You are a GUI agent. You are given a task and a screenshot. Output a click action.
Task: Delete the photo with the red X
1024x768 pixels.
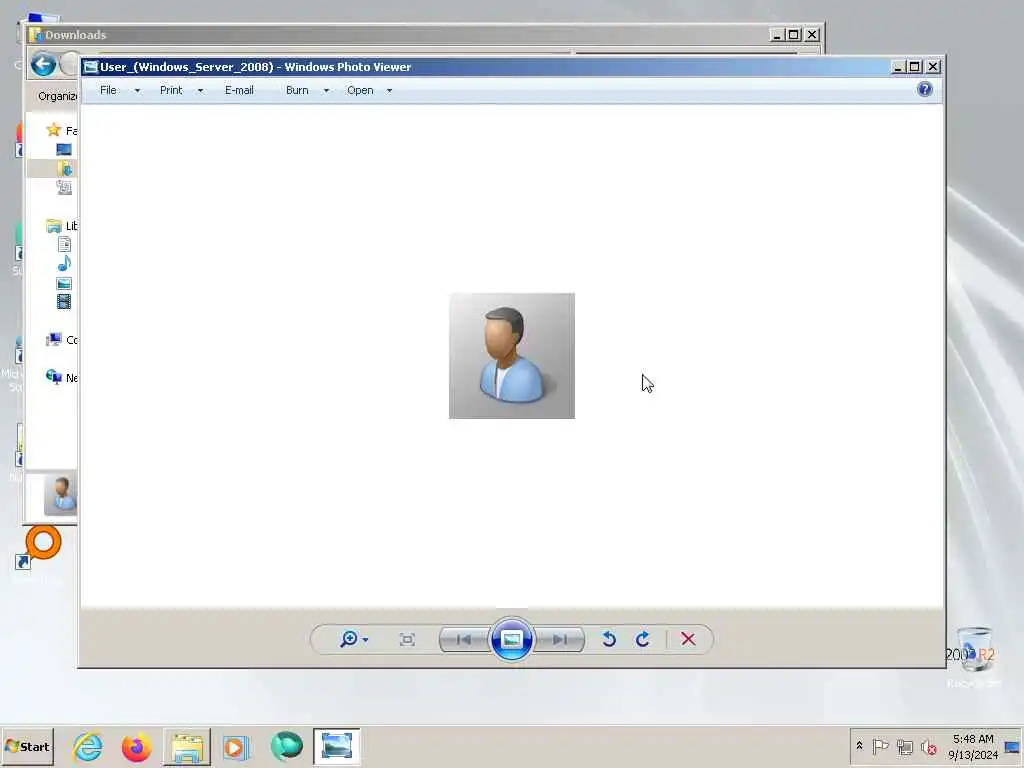688,639
